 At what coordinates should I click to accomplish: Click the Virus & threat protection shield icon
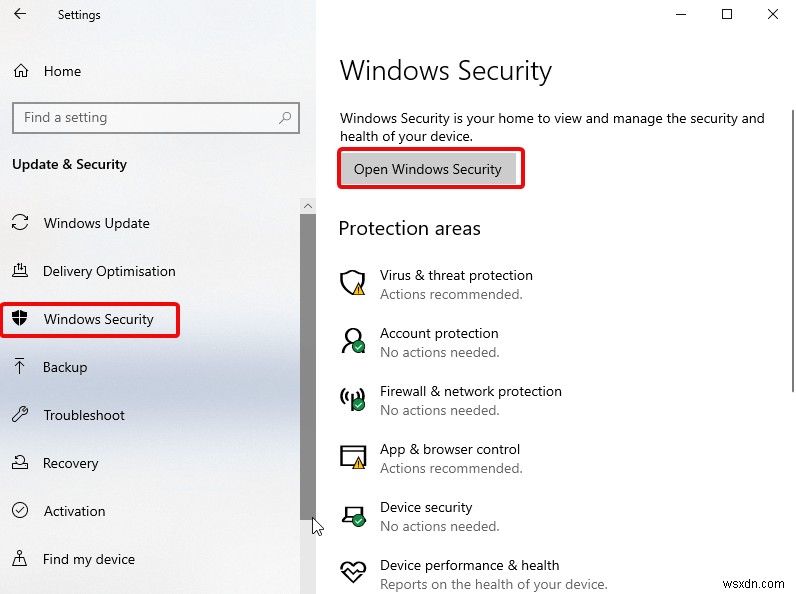[353, 284]
